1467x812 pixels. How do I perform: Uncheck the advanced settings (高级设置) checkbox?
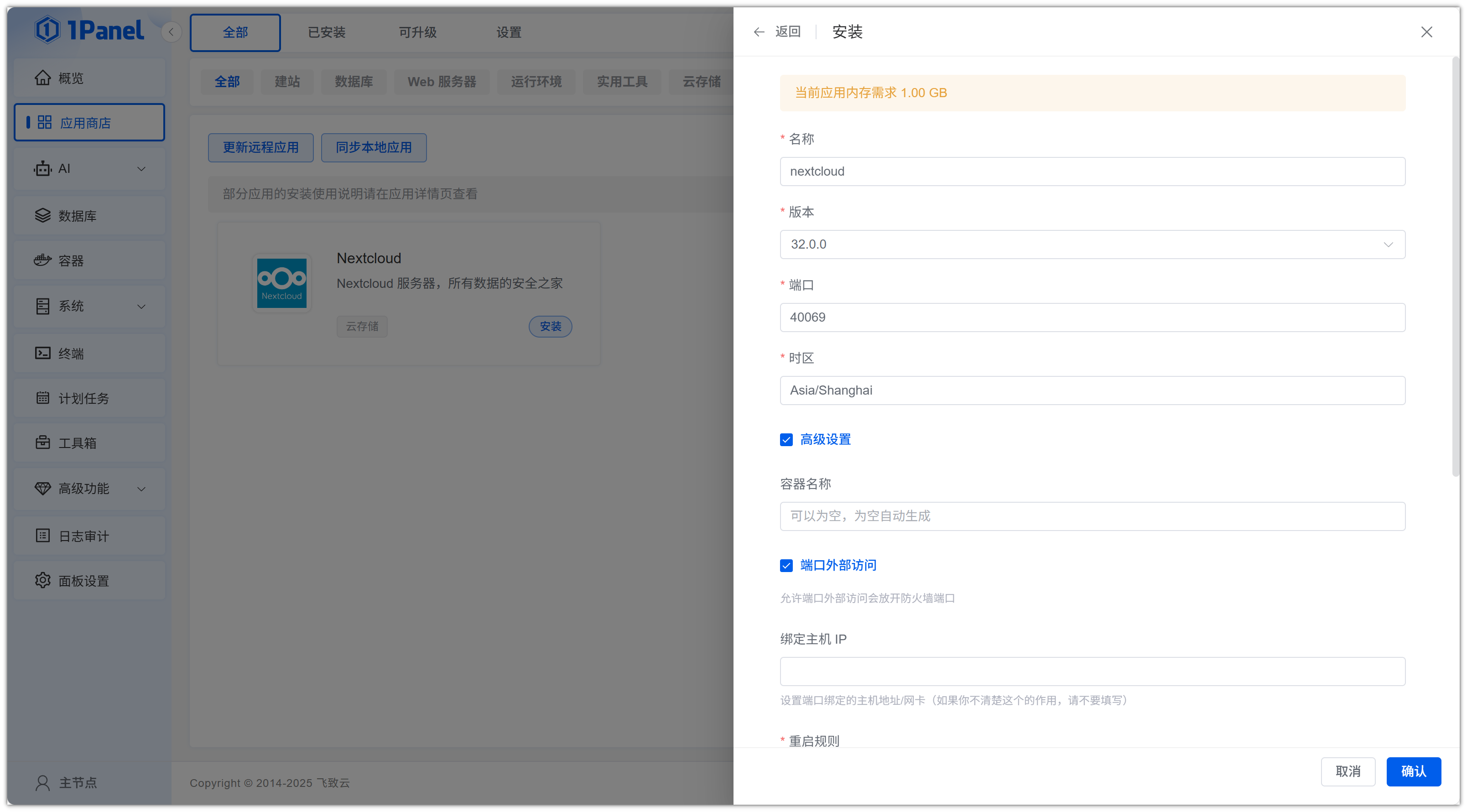786,440
